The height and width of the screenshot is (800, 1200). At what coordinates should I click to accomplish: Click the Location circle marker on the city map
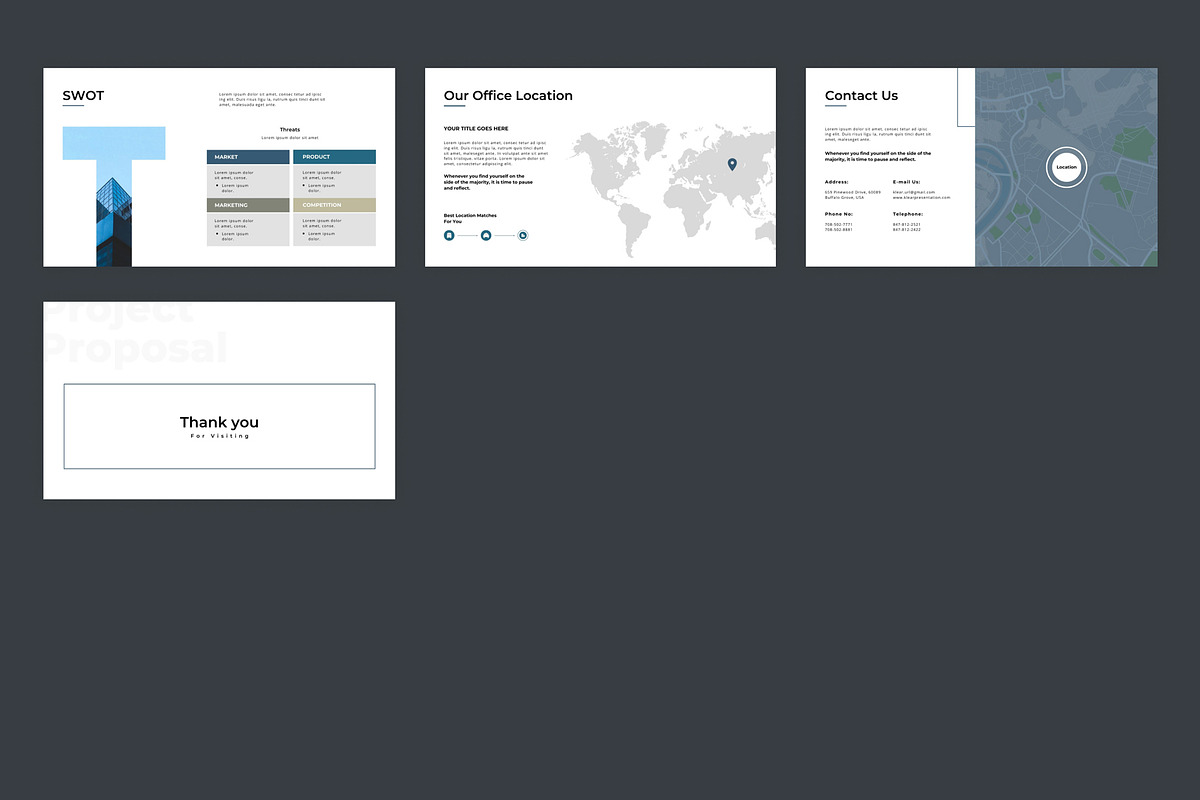[x=1066, y=167]
